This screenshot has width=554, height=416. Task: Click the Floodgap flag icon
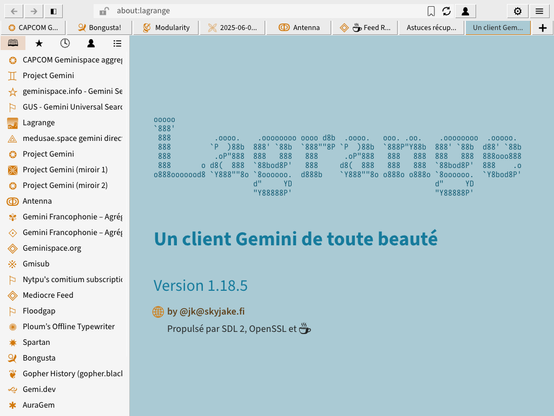(x=12, y=311)
